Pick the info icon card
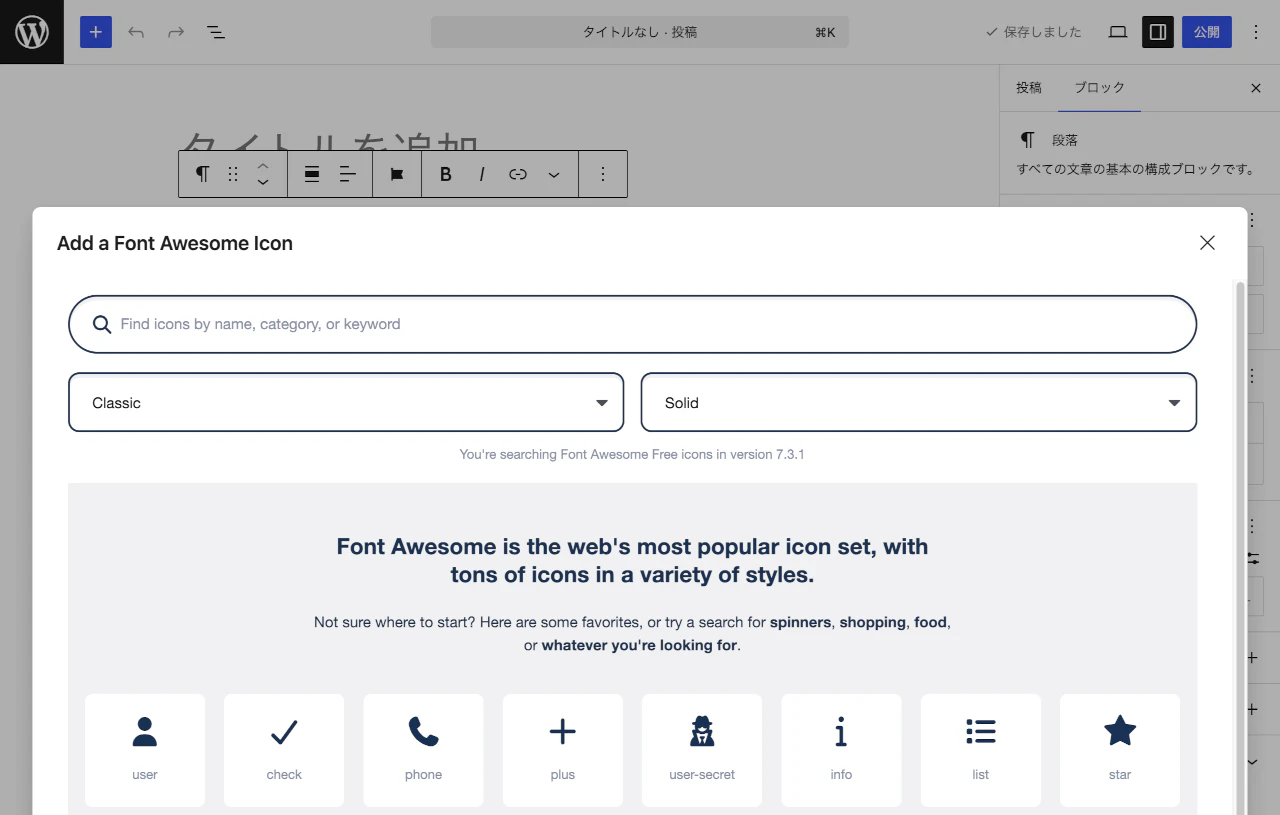Viewport: 1280px width, 815px height. pos(841,750)
